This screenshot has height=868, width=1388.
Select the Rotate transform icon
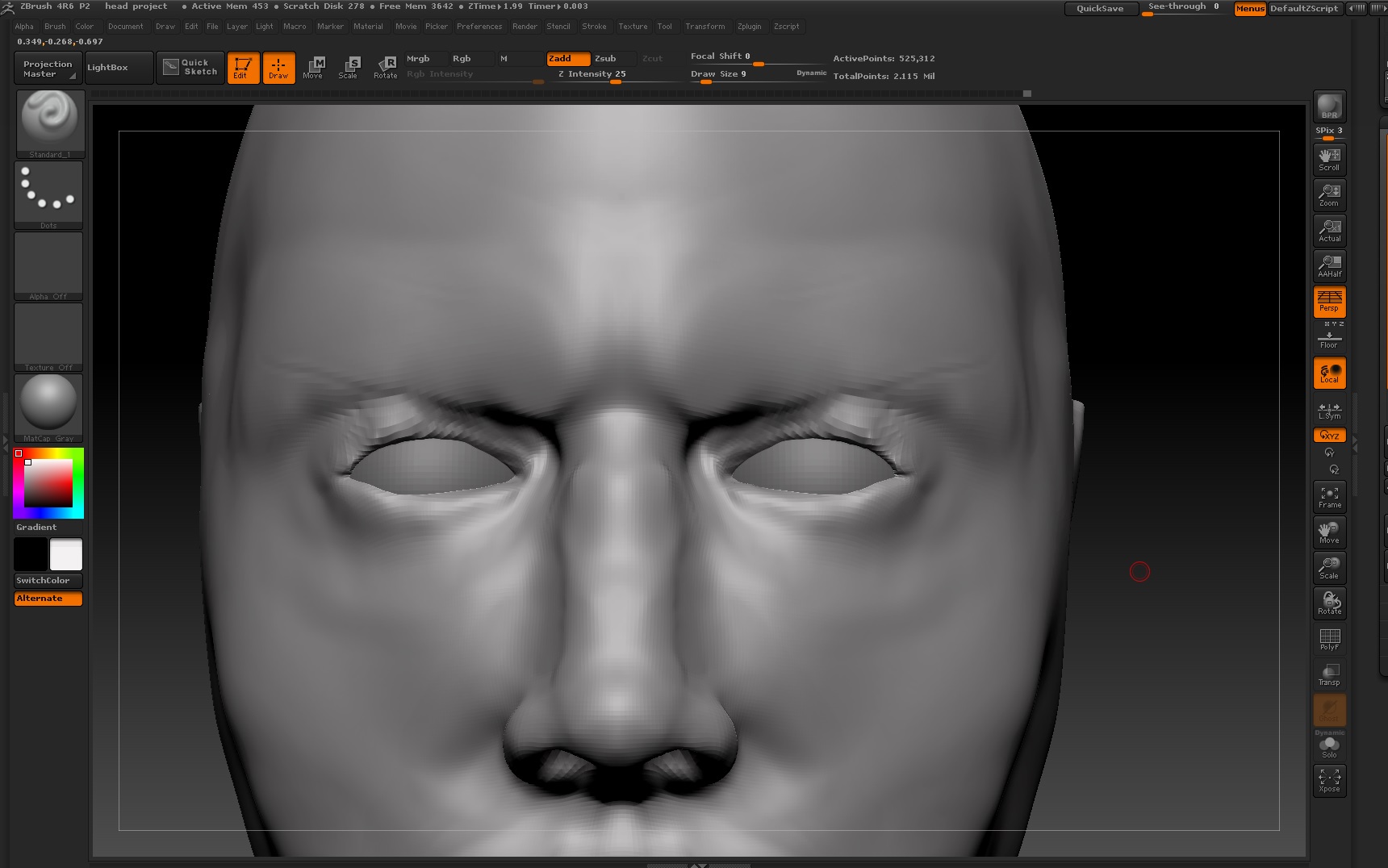pos(386,68)
